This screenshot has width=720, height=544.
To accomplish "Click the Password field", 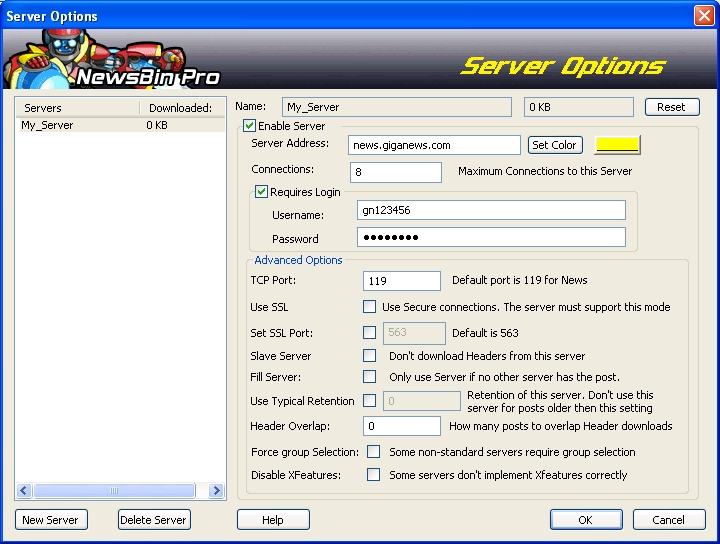I will pyautogui.click(x=491, y=237).
